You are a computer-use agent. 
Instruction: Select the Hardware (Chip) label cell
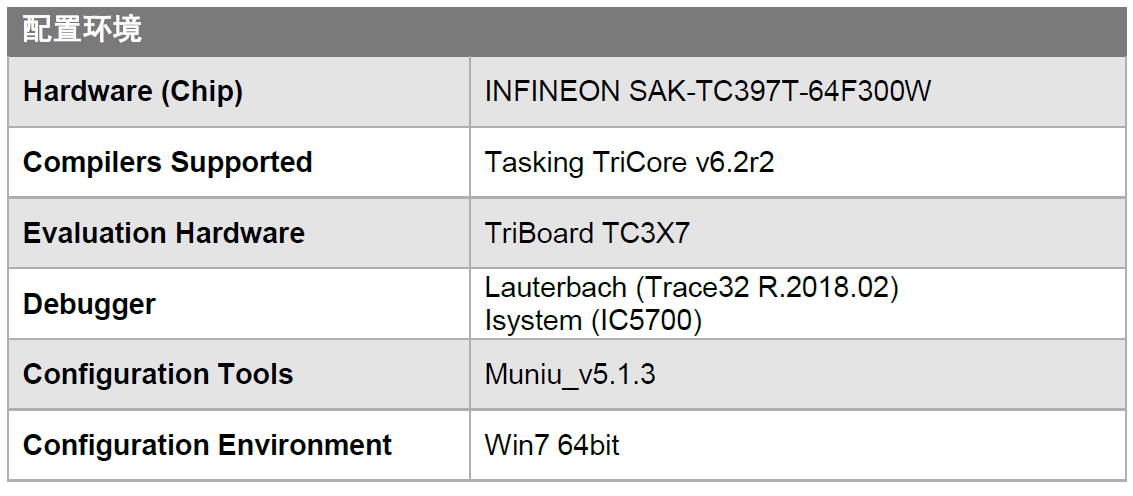pyautogui.click(x=238, y=92)
